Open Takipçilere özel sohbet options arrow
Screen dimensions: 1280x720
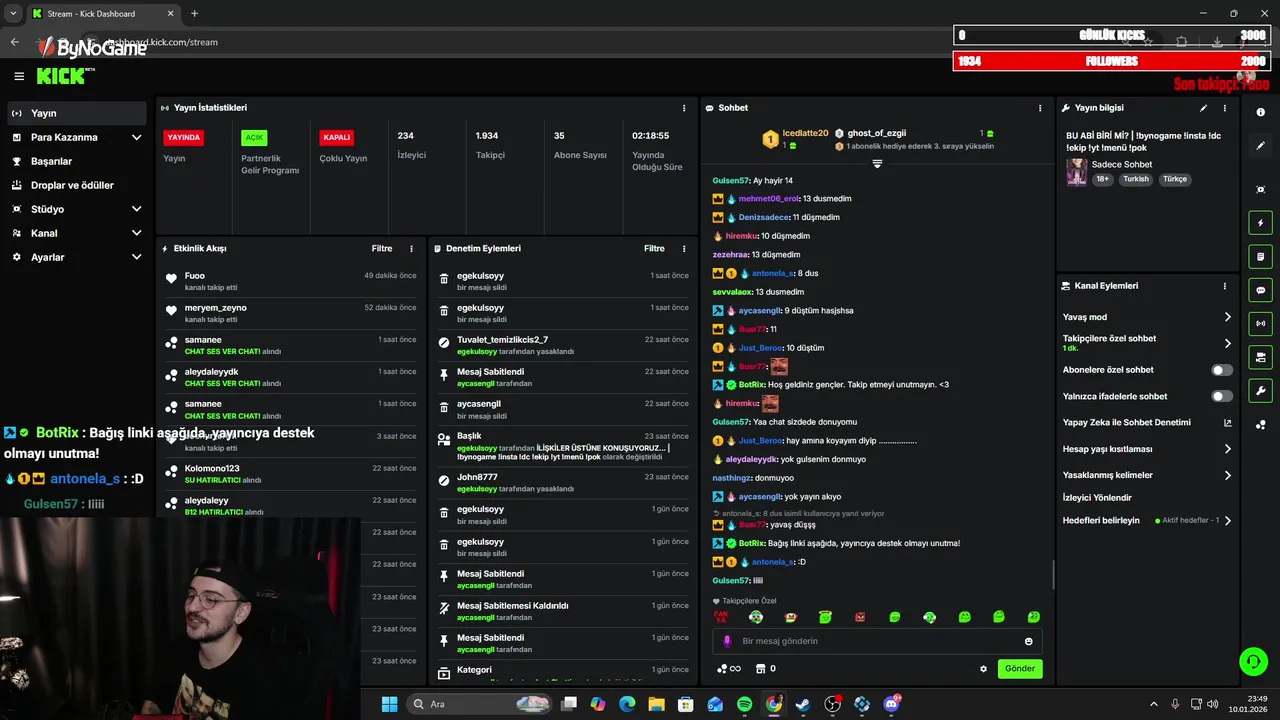point(1228,343)
